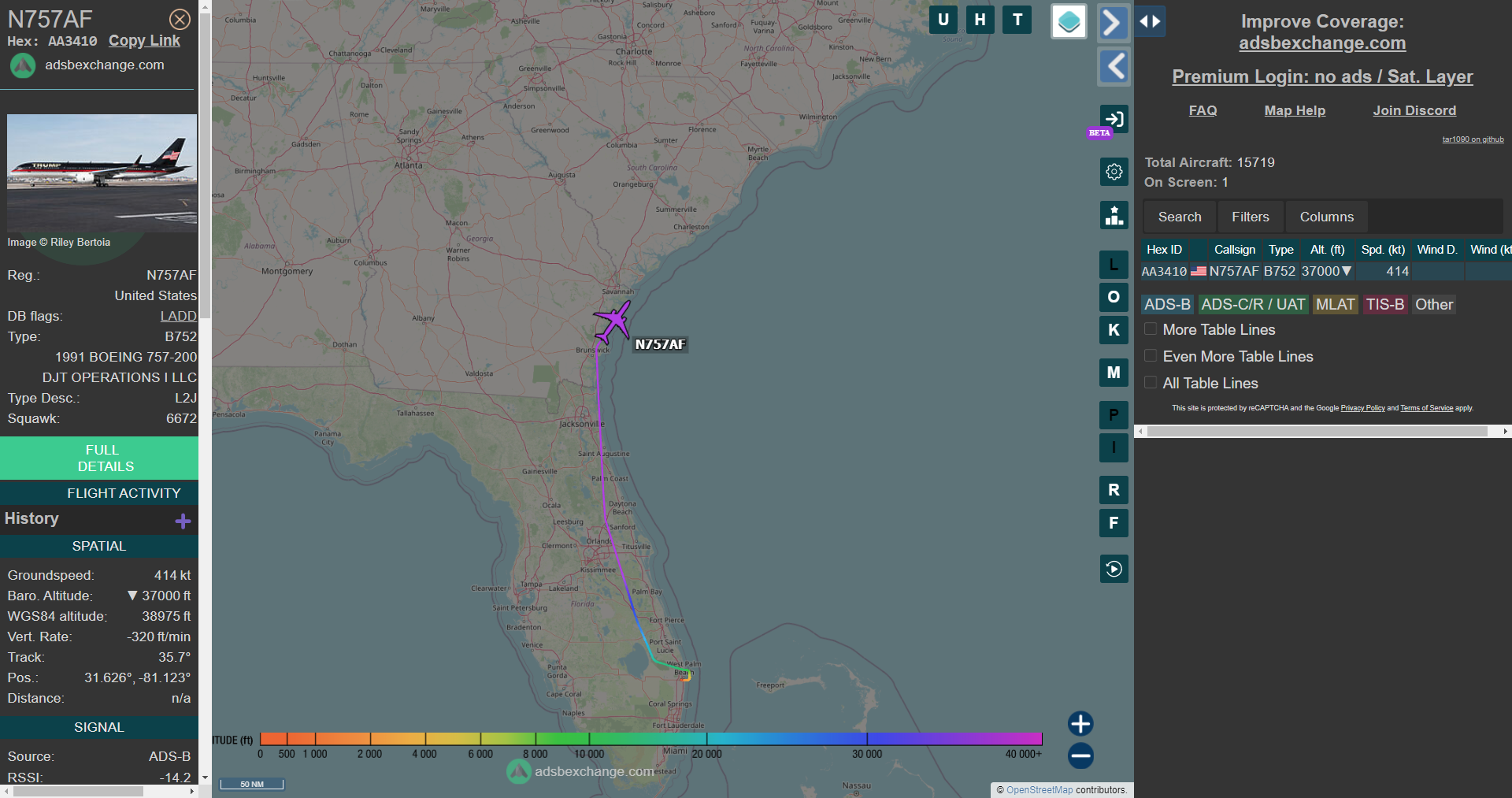Enable More Table Lines checkbox
The image size is (1512, 798).
(1151, 329)
